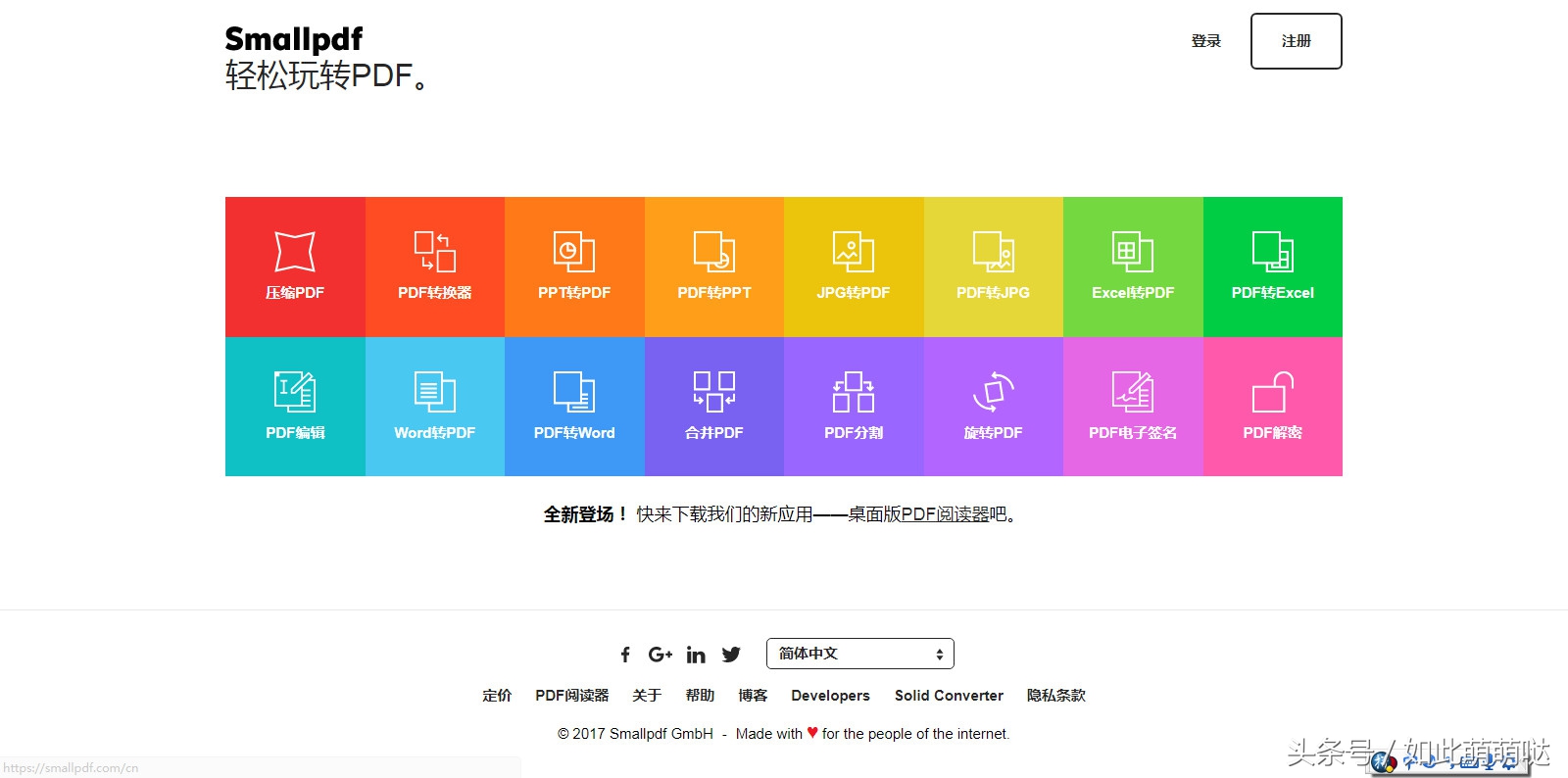Open the PDF分割 split tool tile

(854, 407)
